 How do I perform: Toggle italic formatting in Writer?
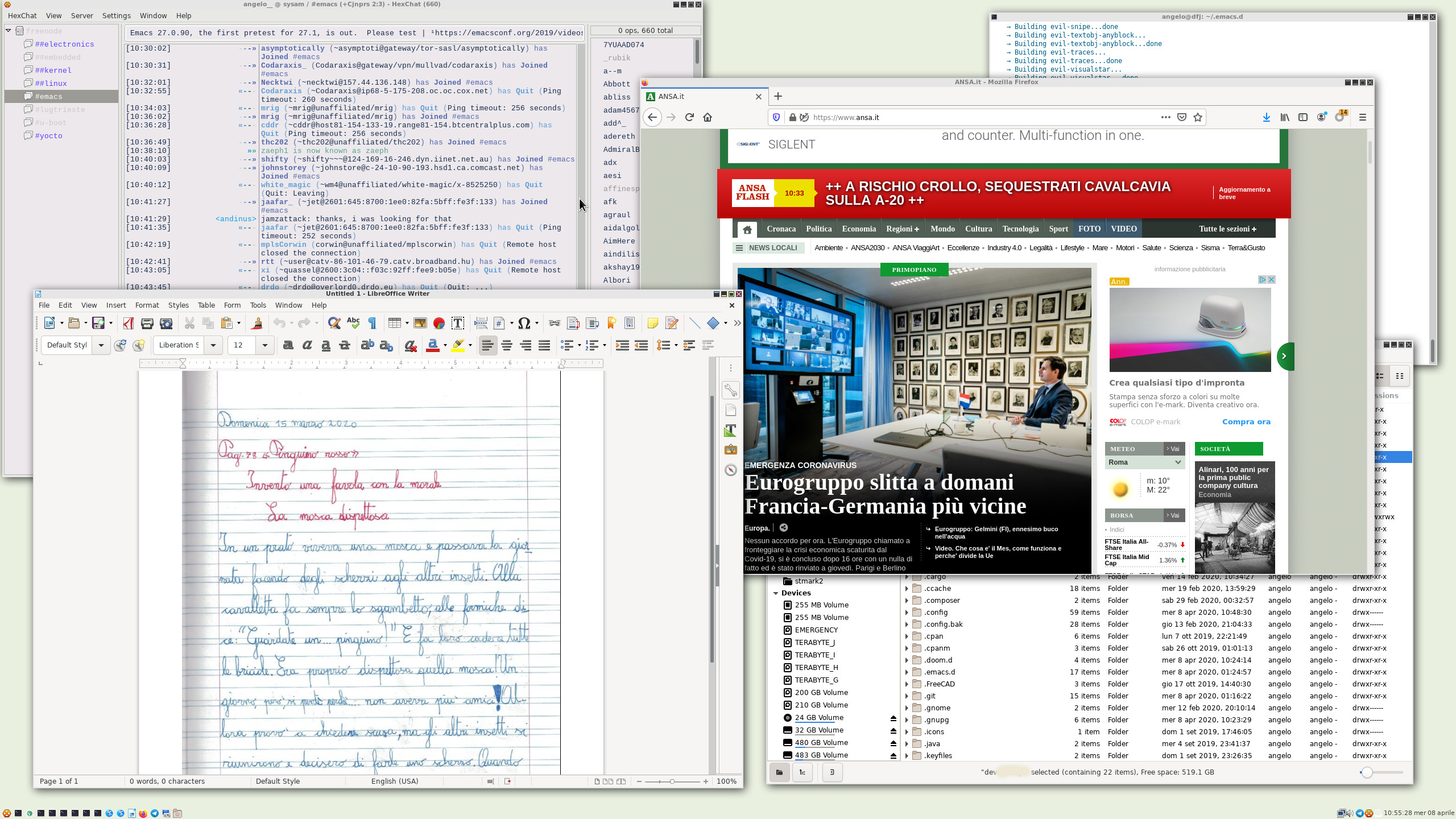coord(307,345)
